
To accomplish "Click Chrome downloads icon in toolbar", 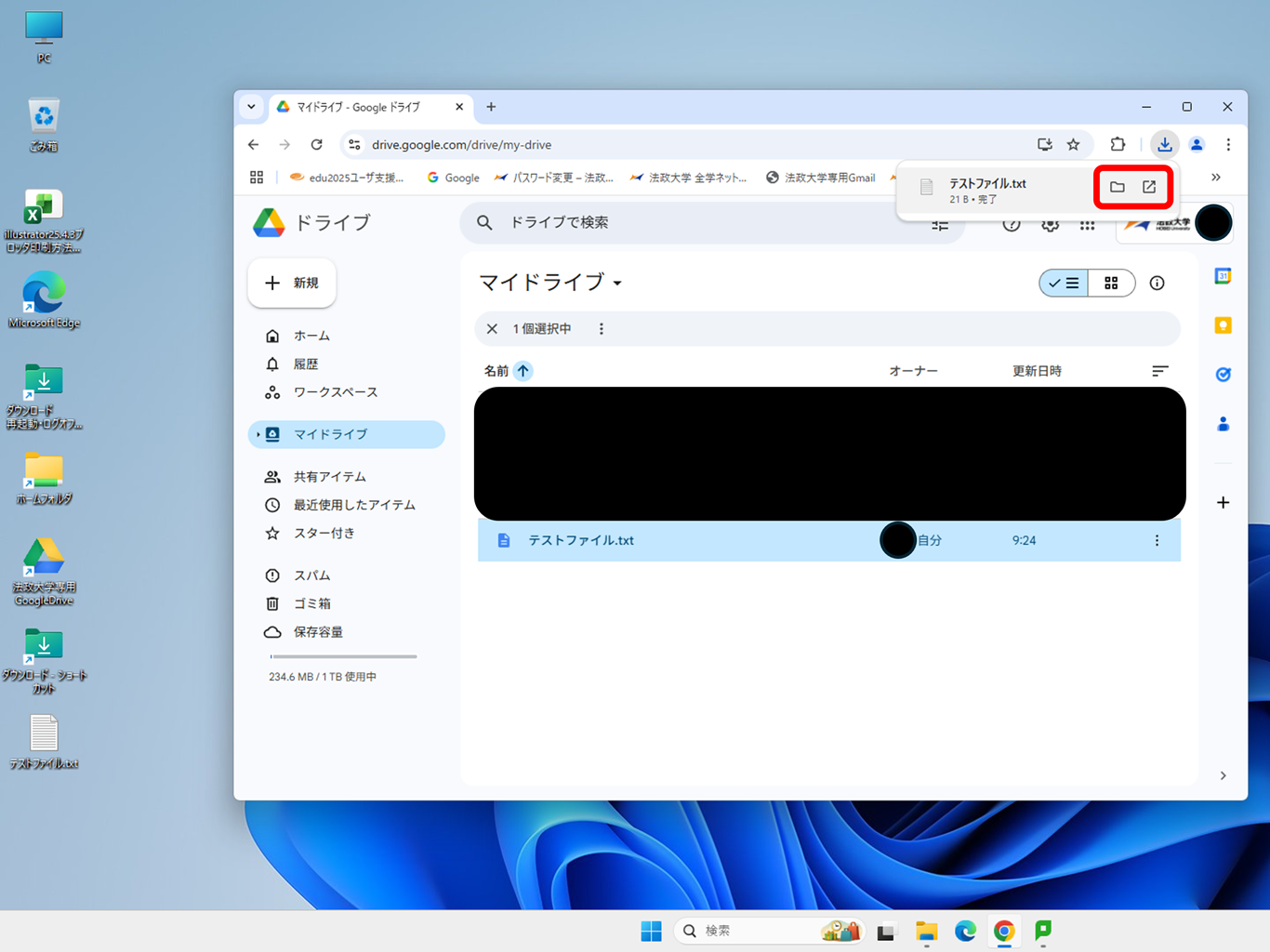I will [x=1164, y=144].
